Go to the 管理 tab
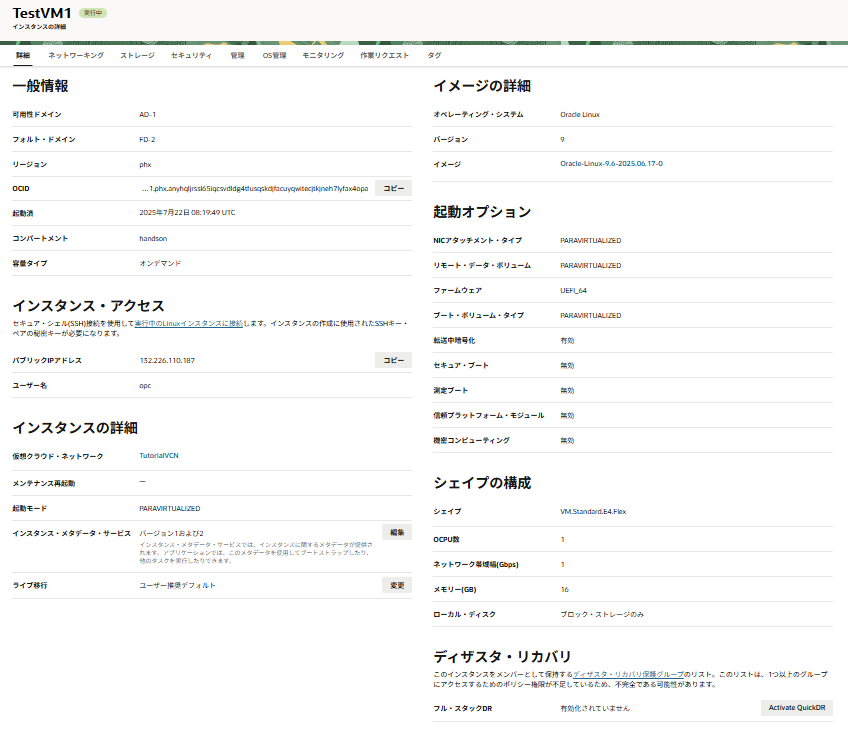 tap(237, 56)
